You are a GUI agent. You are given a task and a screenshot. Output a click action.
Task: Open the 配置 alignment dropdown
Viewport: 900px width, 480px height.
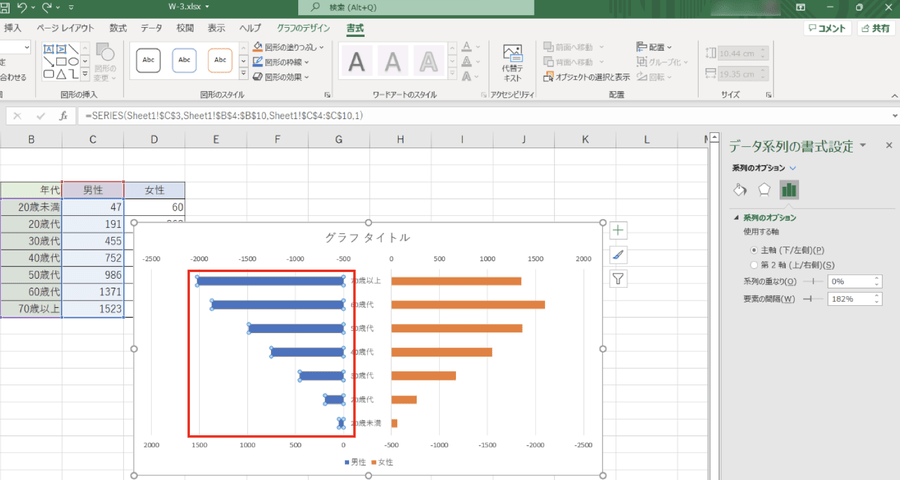point(655,47)
